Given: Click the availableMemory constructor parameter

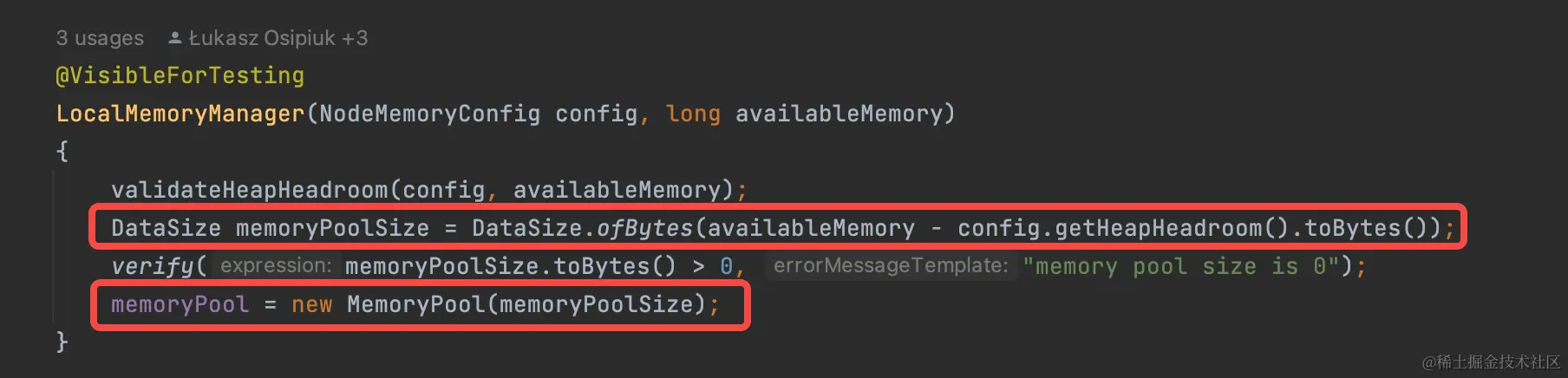Looking at the screenshot, I should pos(839,114).
